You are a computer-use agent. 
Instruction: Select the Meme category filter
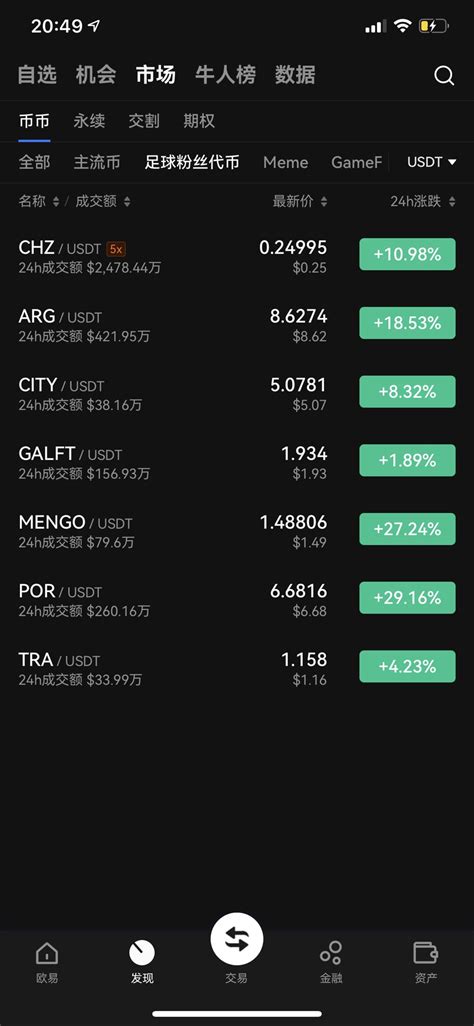tap(285, 162)
